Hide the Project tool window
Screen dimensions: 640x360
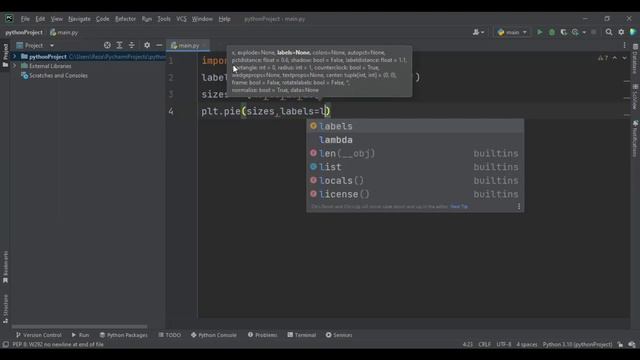[159, 45]
